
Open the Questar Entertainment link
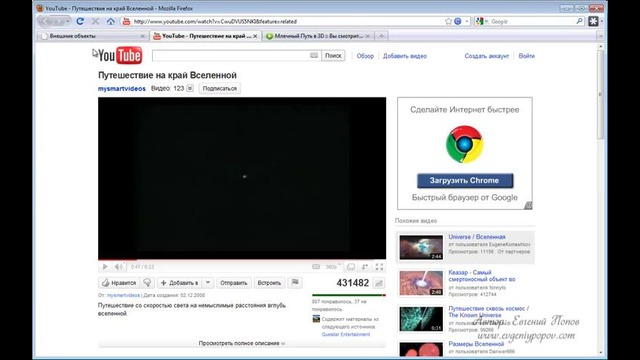click(x=346, y=334)
